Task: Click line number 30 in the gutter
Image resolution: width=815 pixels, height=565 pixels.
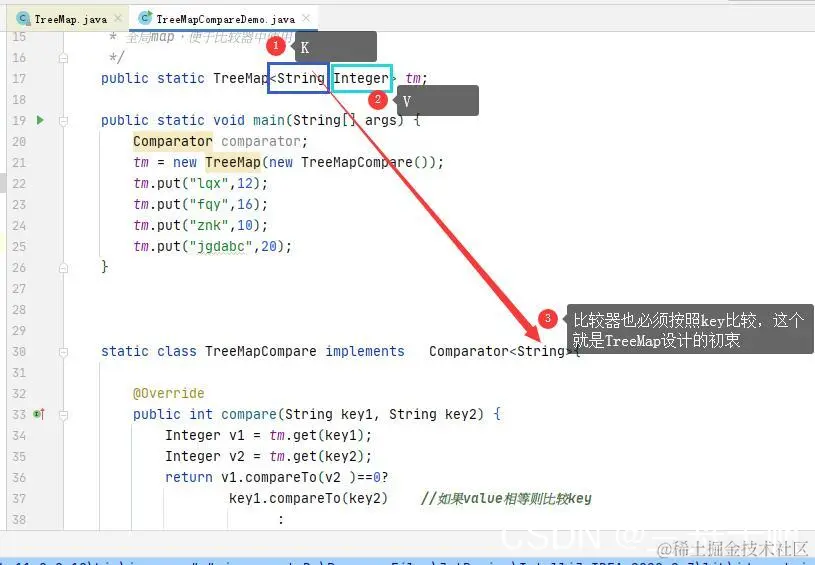Action: pyautogui.click(x=19, y=352)
